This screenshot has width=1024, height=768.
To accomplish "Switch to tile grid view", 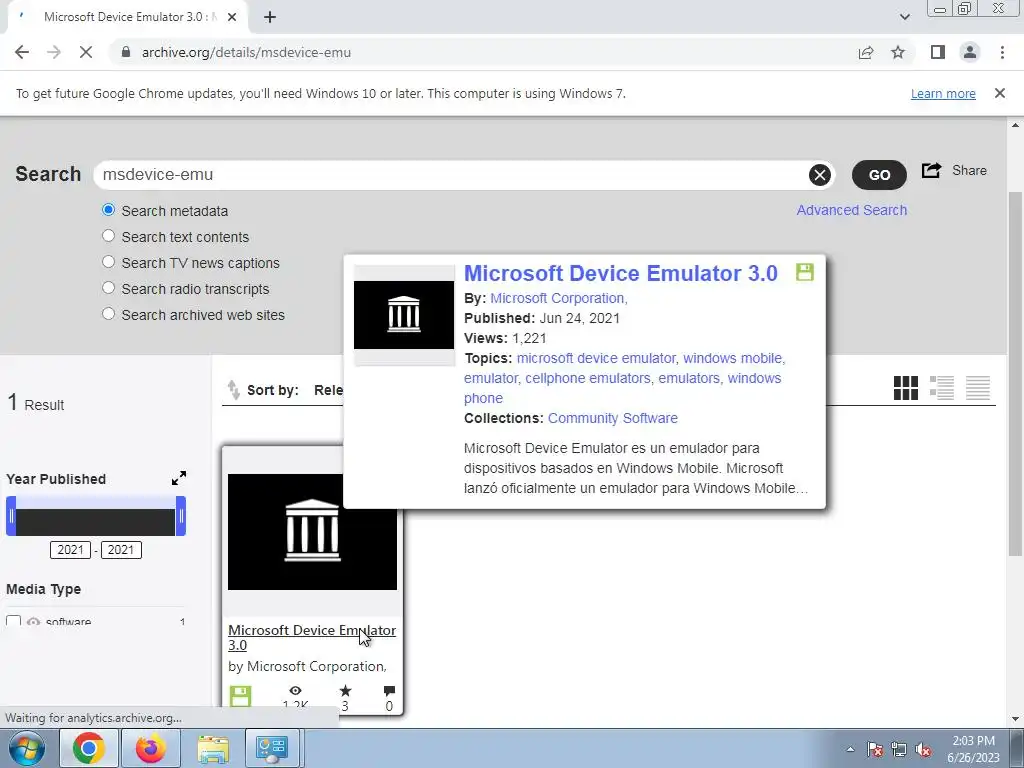I will pos(906,388).
